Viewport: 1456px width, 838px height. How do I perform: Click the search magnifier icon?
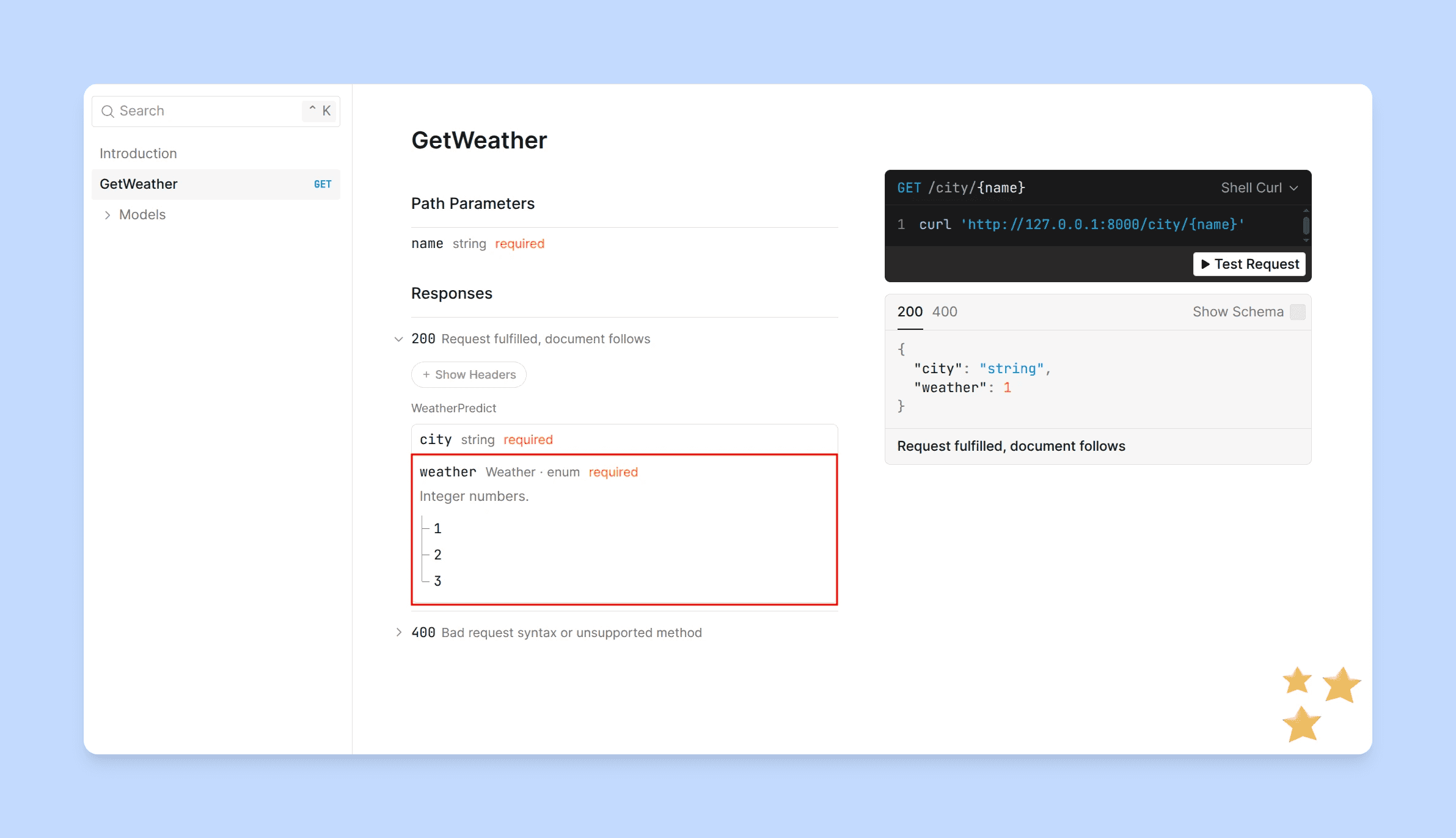coord(108,111)
